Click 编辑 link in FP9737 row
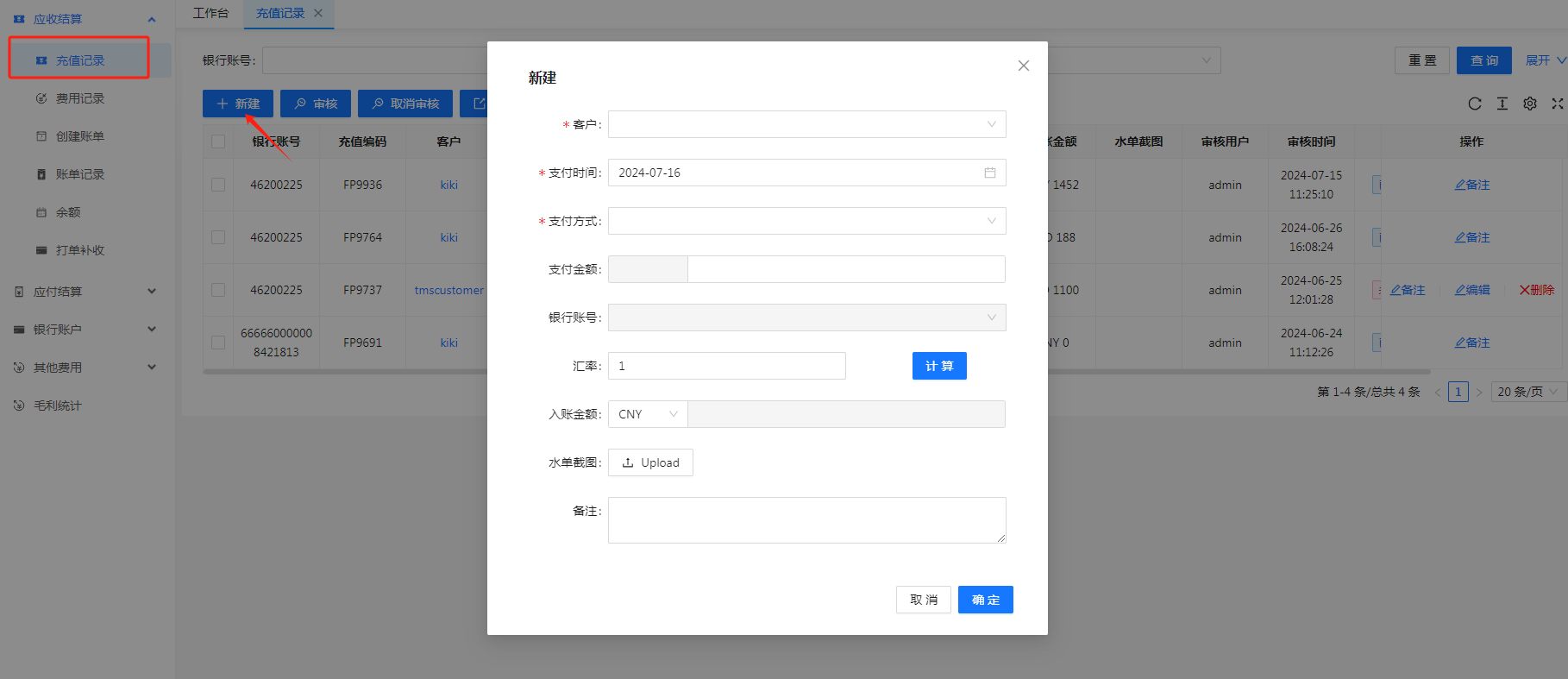This screenshot has height=679, width=1568. pyautogui.click(x=1472, y=290)
